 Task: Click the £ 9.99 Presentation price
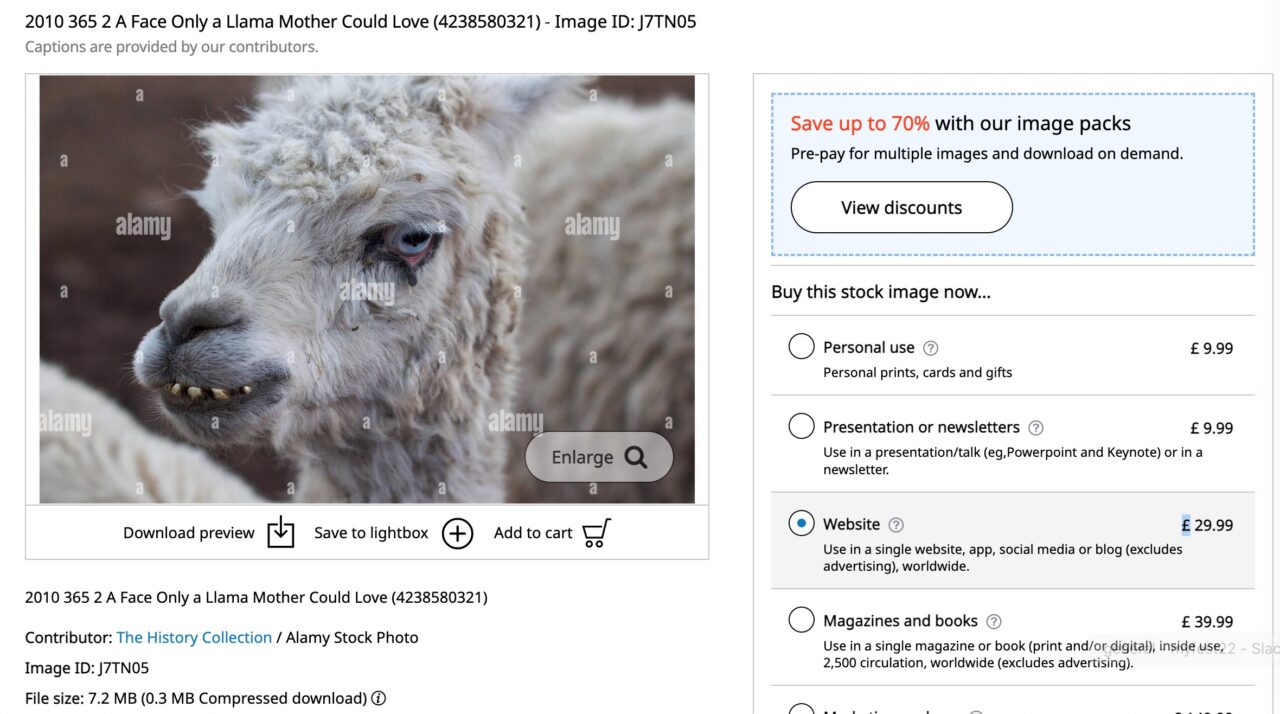[1211, 428]
